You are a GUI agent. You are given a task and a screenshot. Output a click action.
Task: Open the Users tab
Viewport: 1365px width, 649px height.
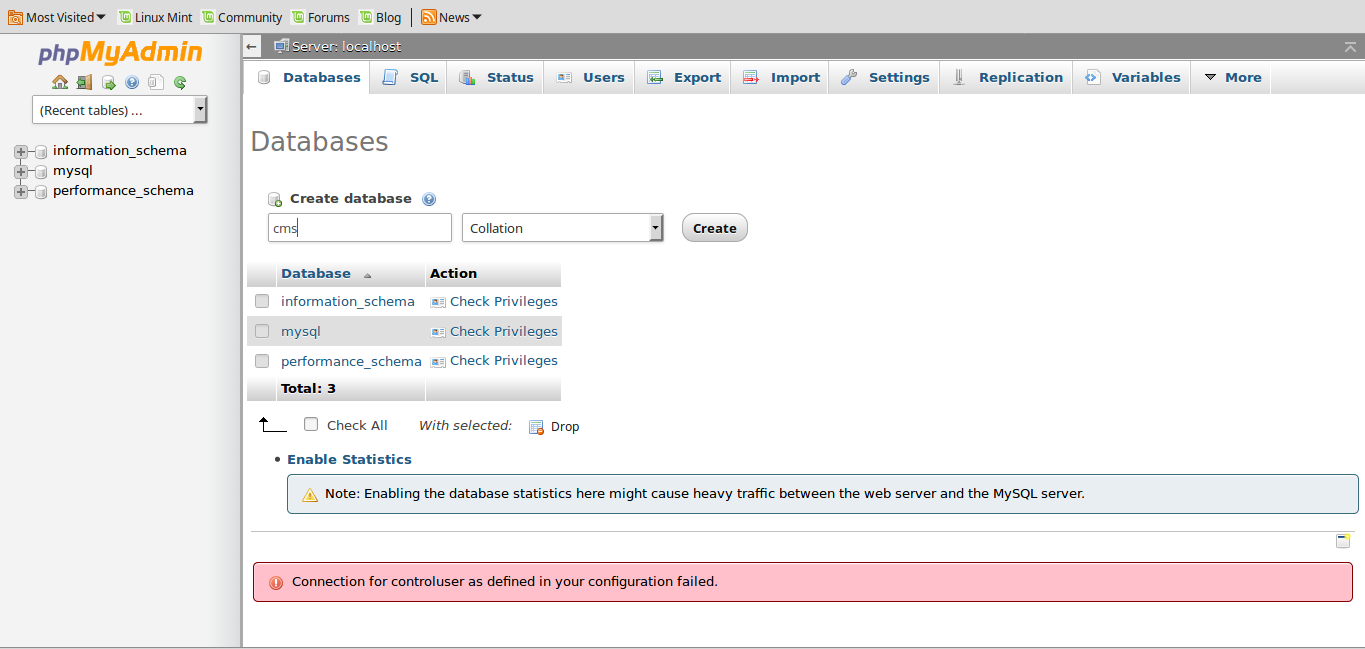(x=590, y=77)
